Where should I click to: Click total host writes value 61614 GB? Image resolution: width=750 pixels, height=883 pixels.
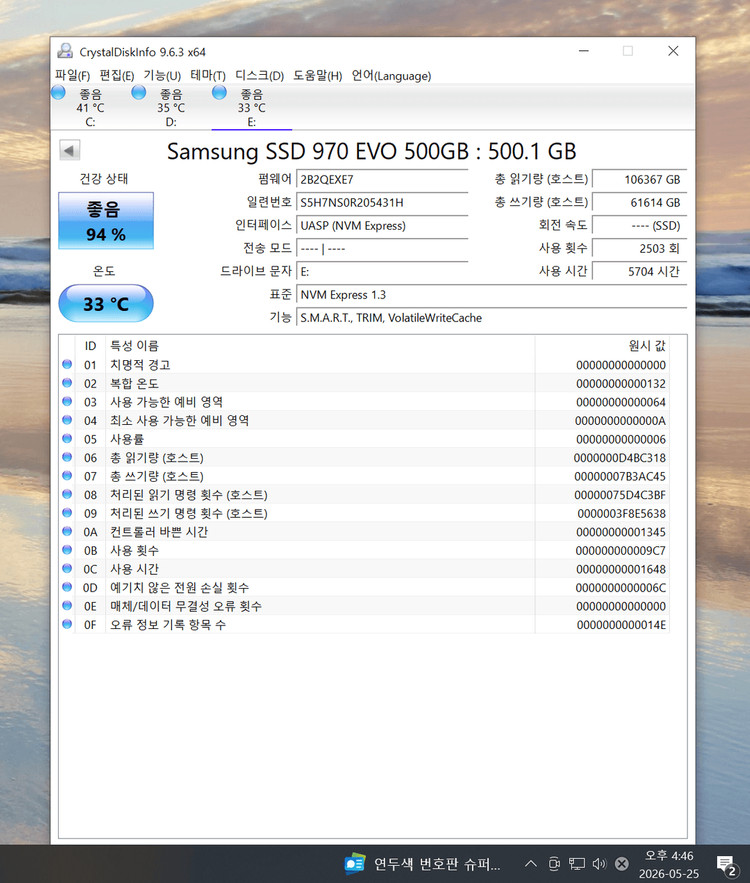coord(640,203)
